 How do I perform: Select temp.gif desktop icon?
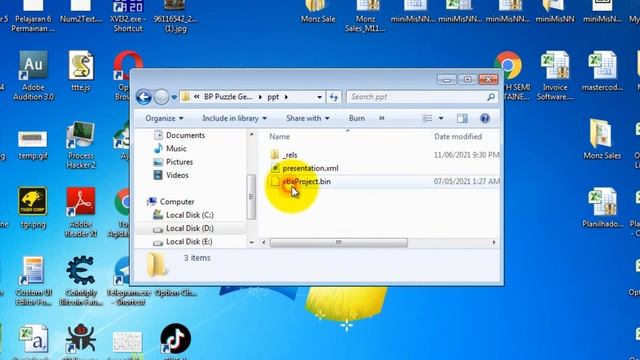(x=33, y=145)
